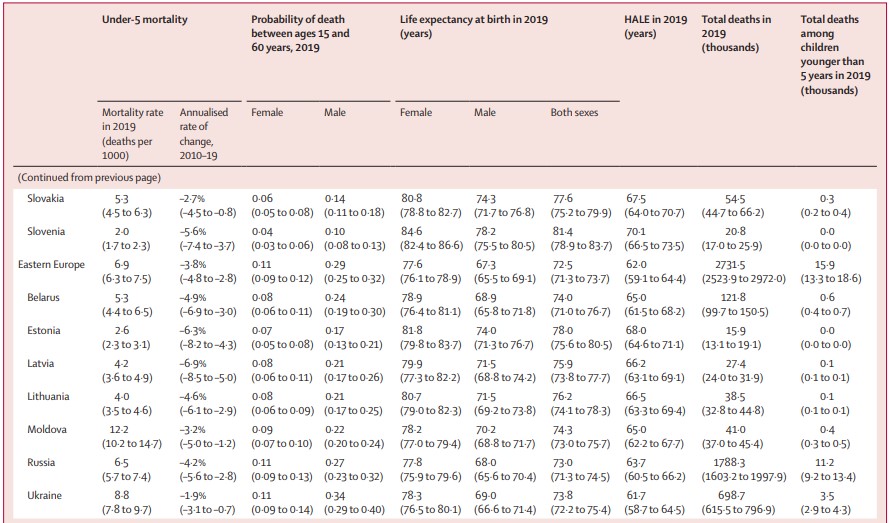Click the Latvia country name
This screenshot has width=889, height=523.
pyautogui.click(x=41, y=363)
